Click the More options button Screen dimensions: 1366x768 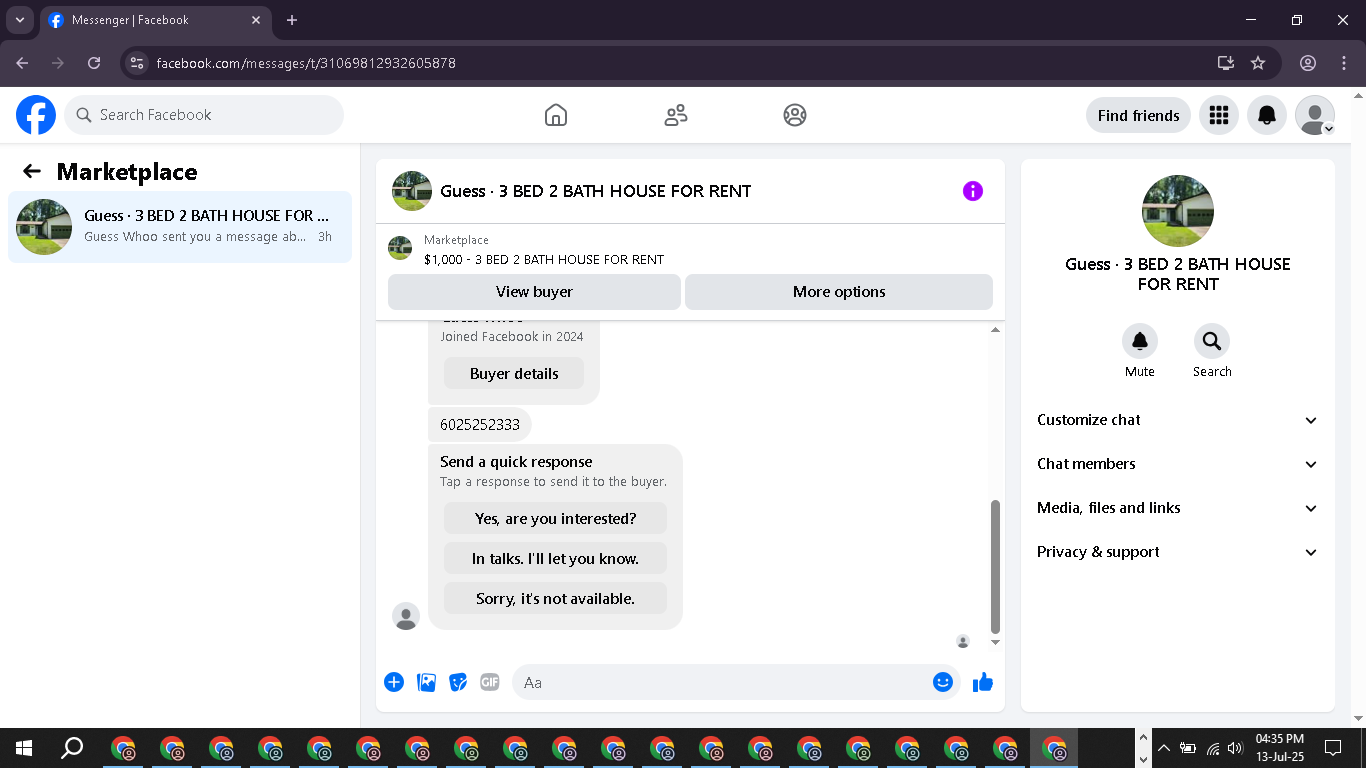pos(839,292)
